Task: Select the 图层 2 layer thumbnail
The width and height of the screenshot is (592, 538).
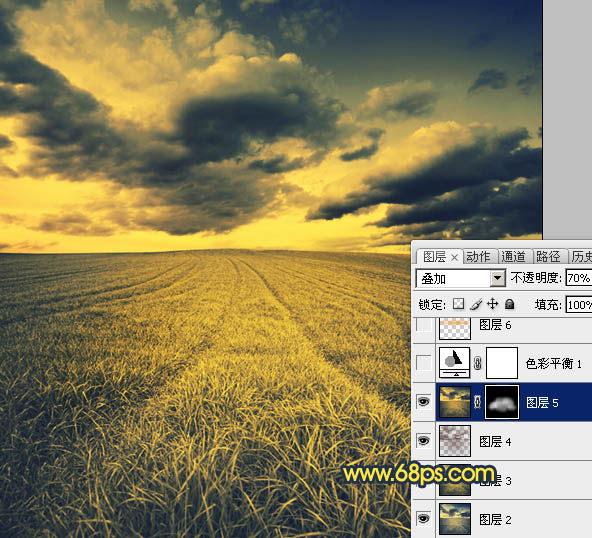Action: 455,518
